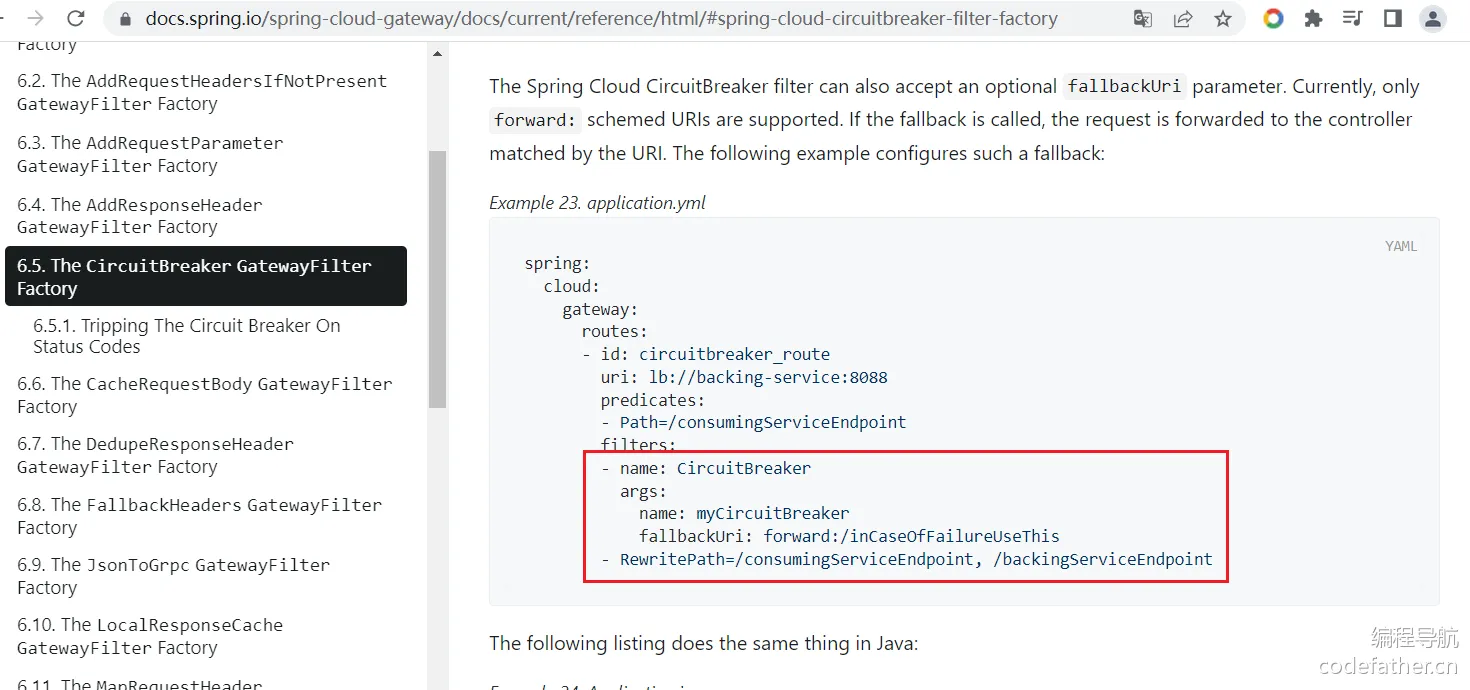This screenshot has height=690, width=1470.
Task: Open 6.8 FallbackHeaders GatewayFilter Factory
Action: pyautogui.click(x=200, y=516)
